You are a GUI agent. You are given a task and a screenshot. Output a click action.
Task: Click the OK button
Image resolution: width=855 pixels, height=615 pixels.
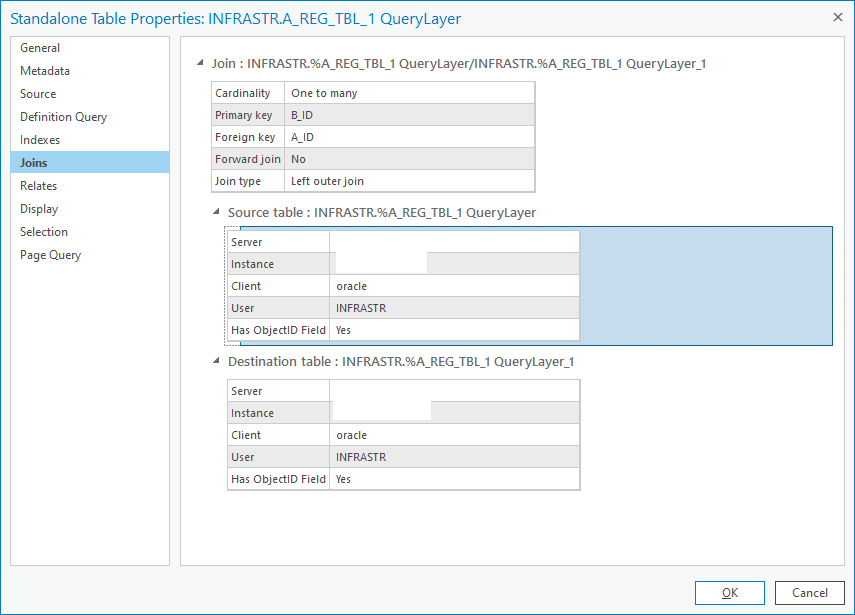tap(730, 593)
